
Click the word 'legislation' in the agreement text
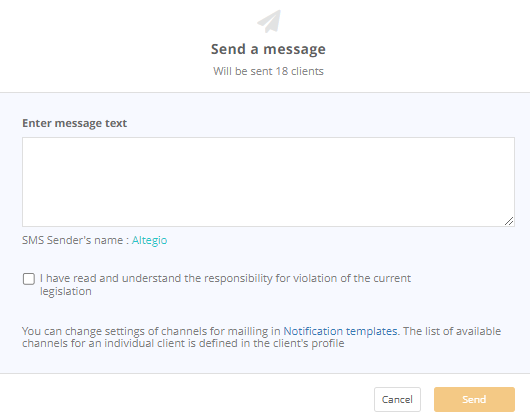pyautogui.click(x=66, y=291)
